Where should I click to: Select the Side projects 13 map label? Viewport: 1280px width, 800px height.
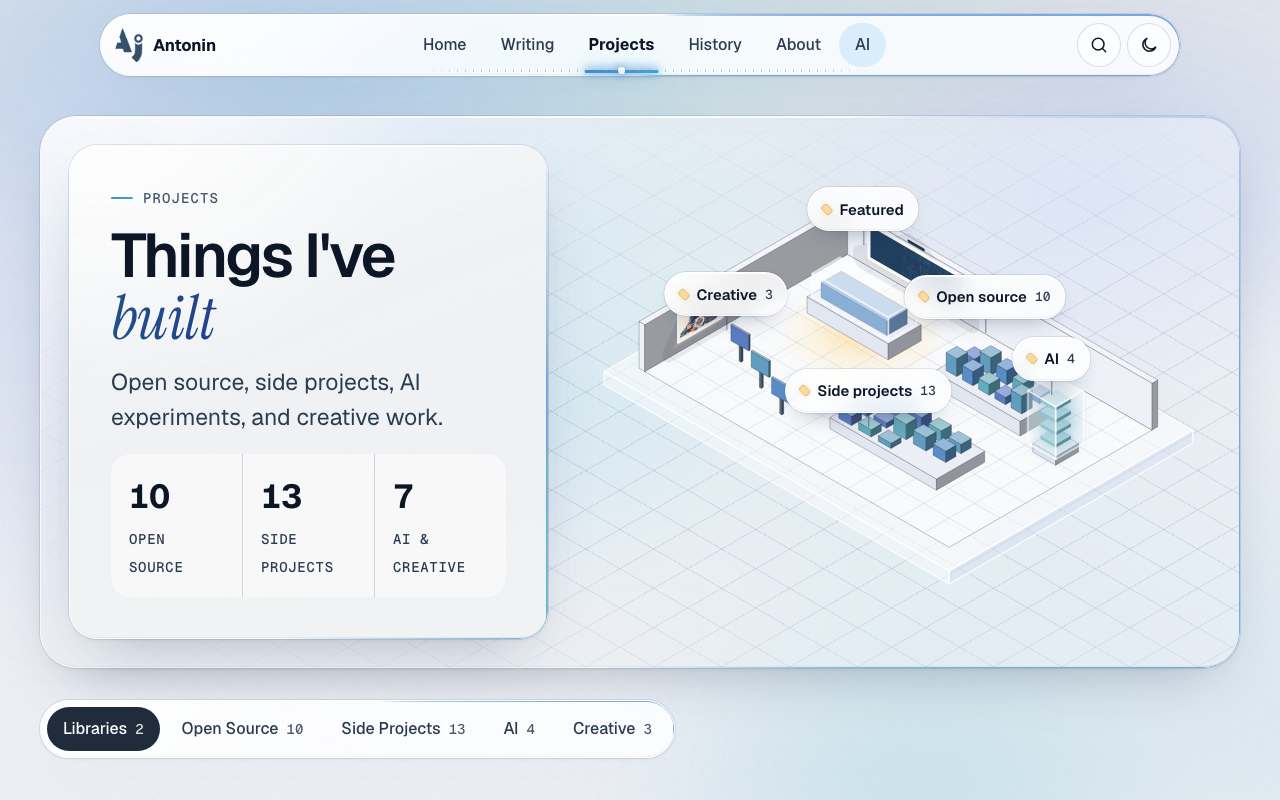click(x=867, y=391)
